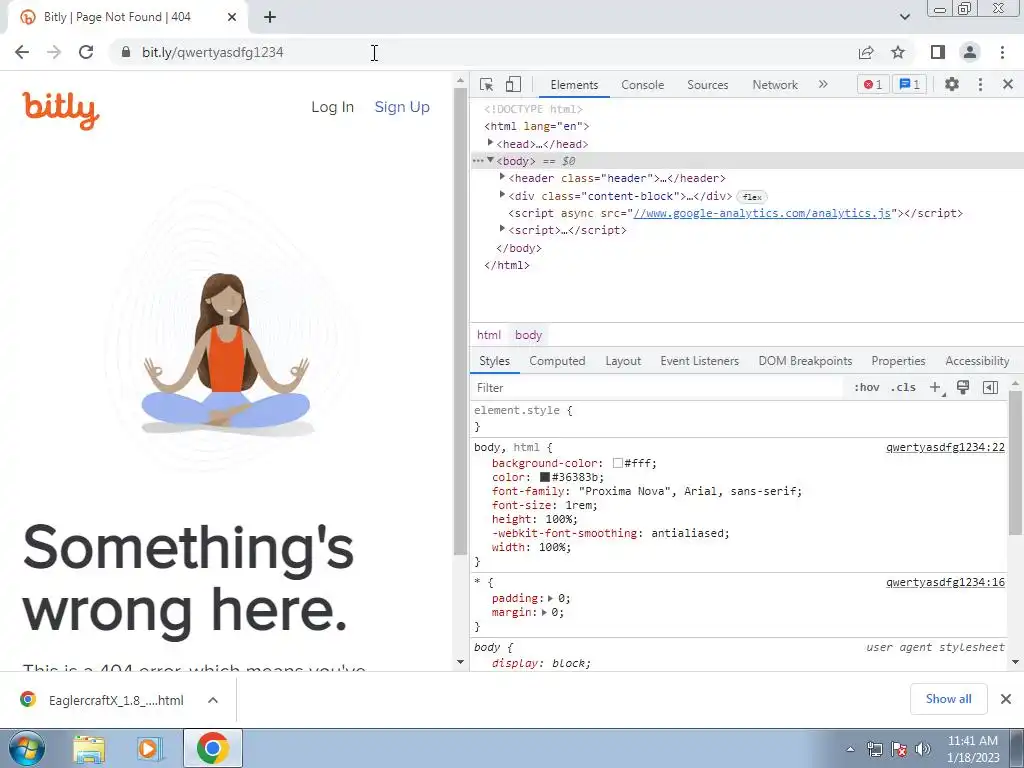Expand the padding shorthand triangle
Screen dimensions: 1024x768
[x=551, y=598]
